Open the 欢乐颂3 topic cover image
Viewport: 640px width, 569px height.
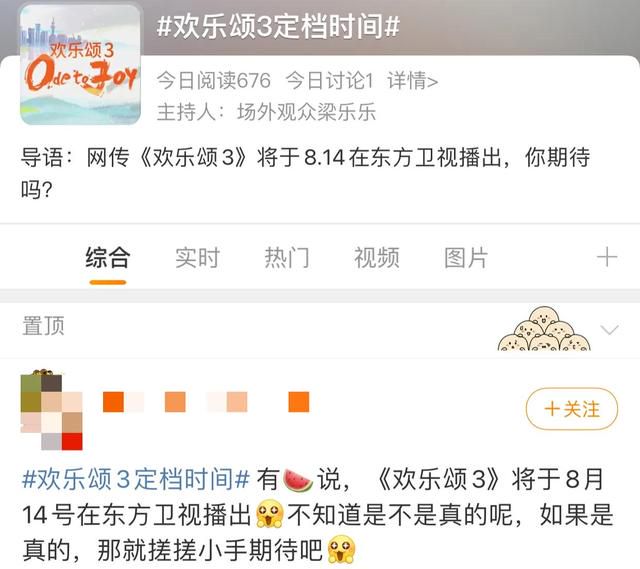pos(80,64)
